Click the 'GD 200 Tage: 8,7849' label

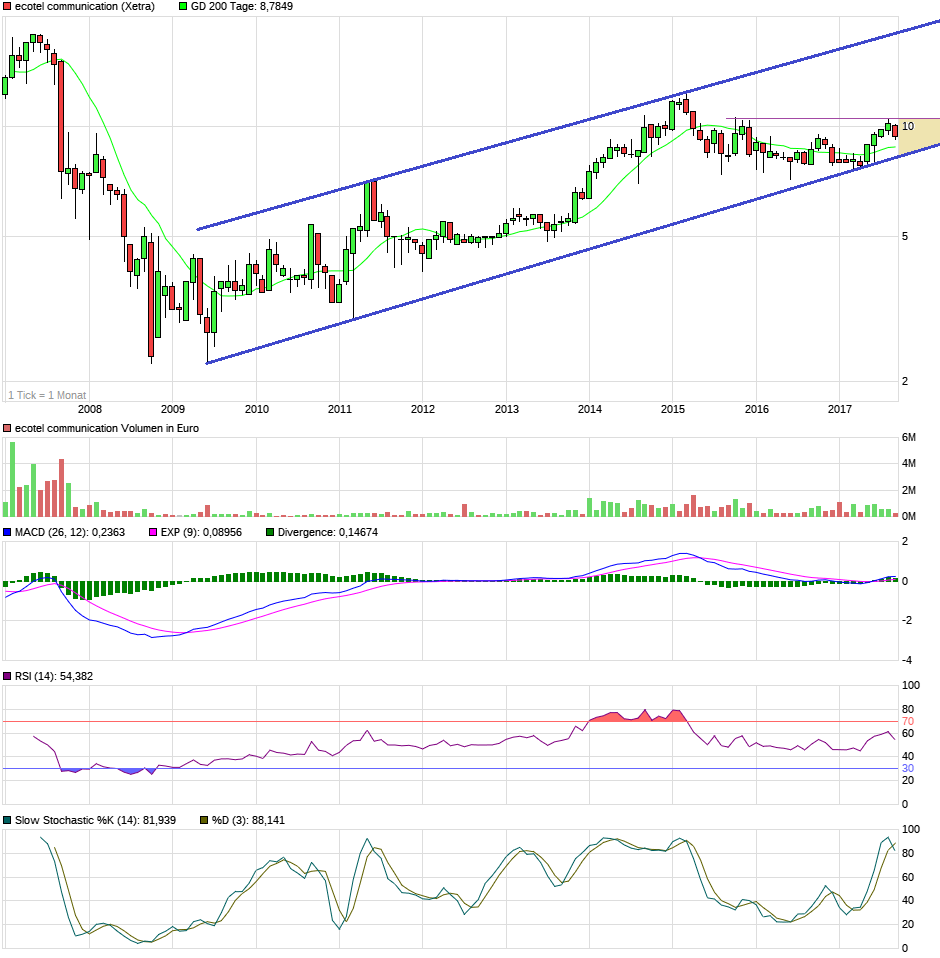242,7
